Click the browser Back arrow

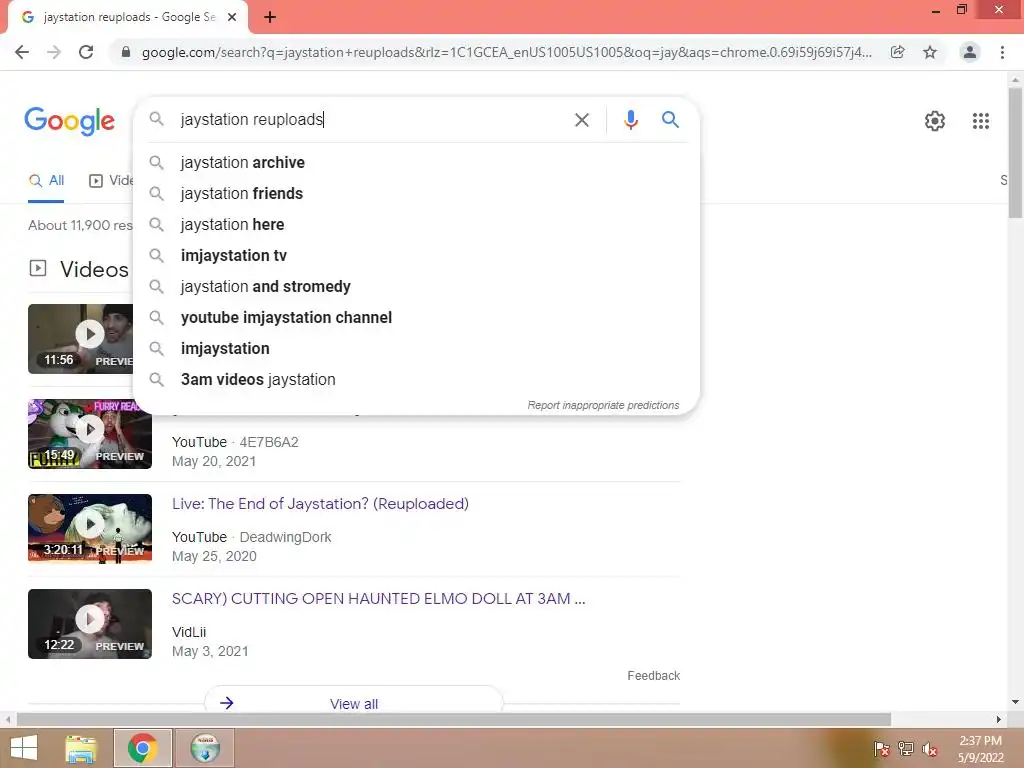[x=22, y=52]
